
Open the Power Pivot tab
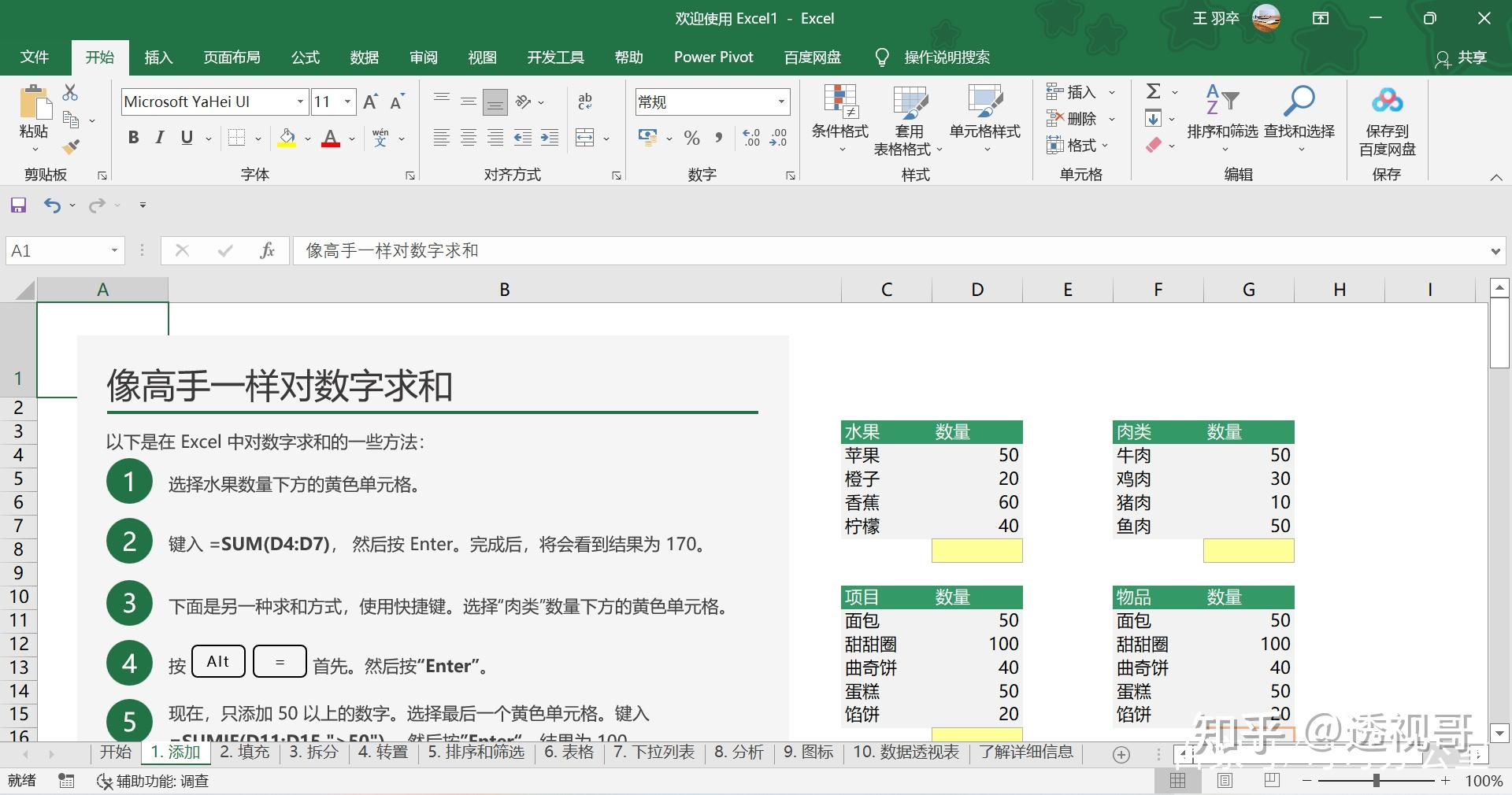(713, 57)
